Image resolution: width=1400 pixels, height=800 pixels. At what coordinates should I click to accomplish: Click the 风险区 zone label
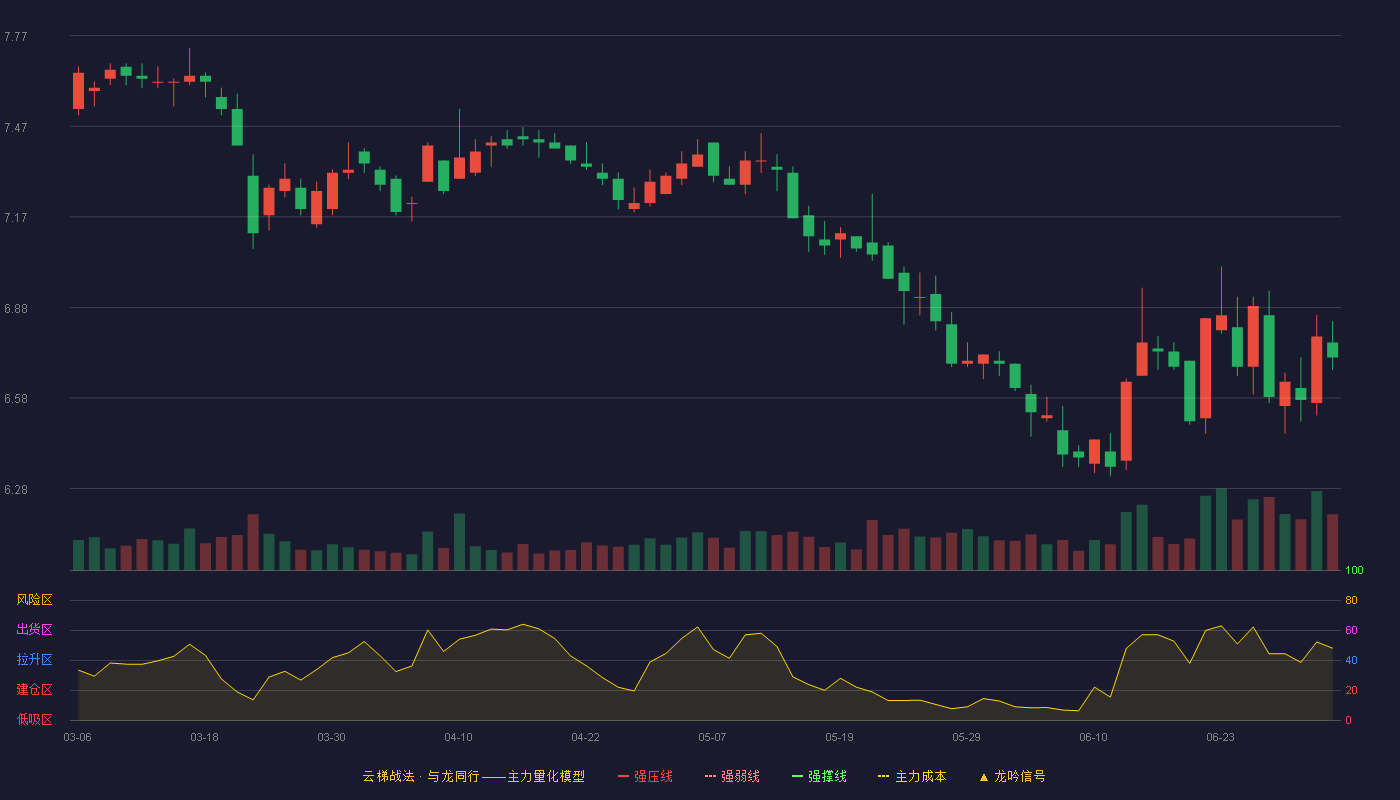click(34, 600)
